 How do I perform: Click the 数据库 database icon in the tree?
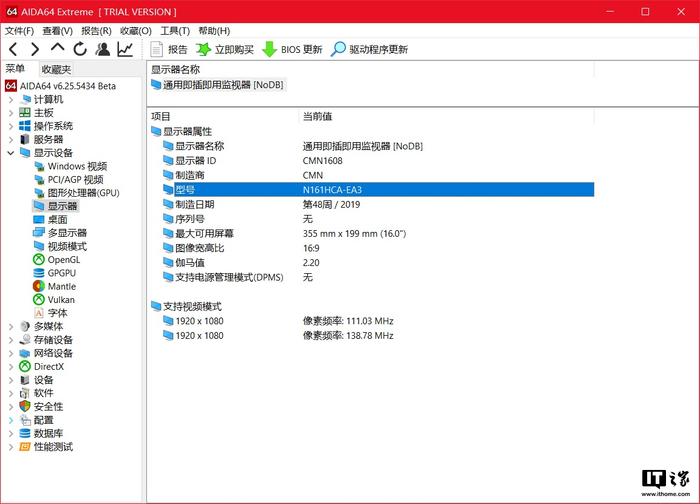[x=25, y=433]
